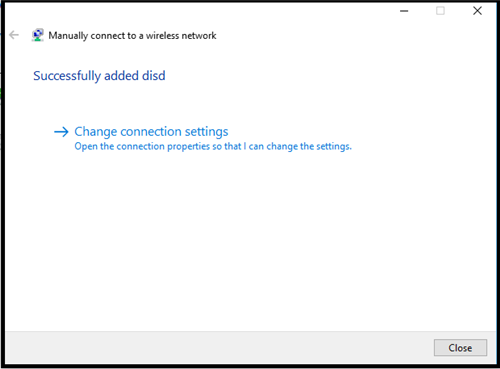Click the blue arrow beside Change connection settings
Screen dimensions: 500x369
61,132
